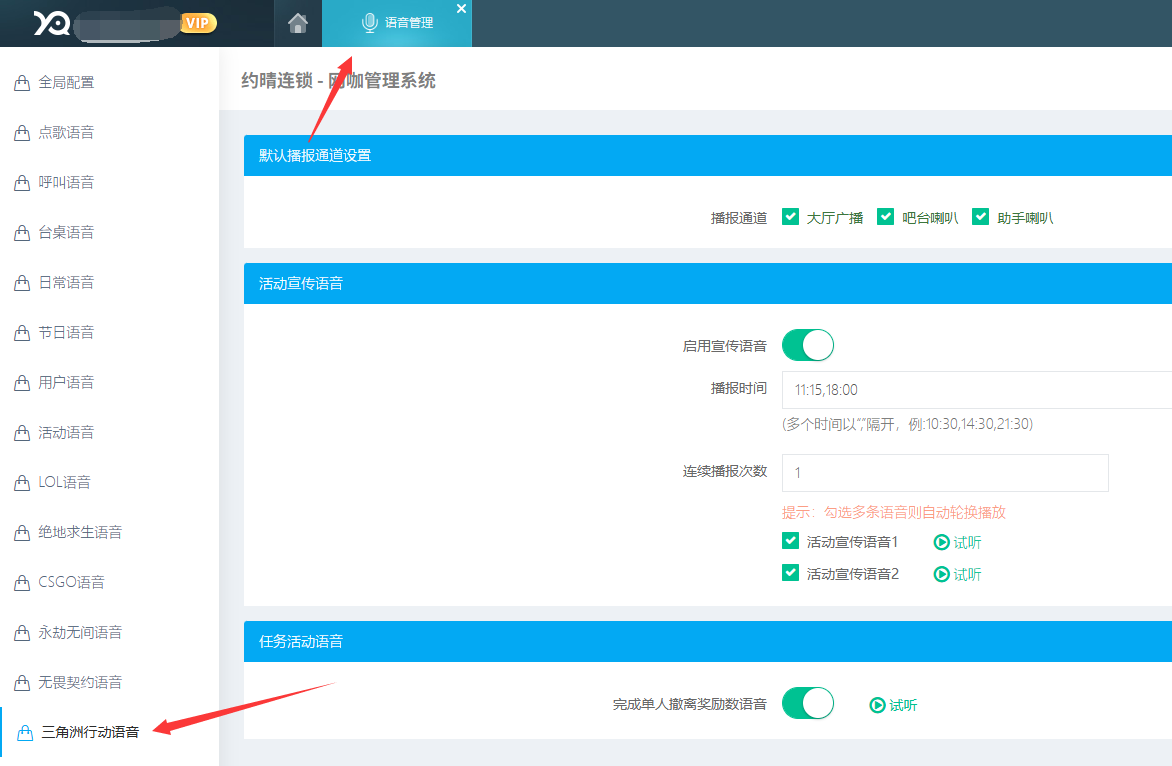
Task: Click bag icon beside LOL语音
Action: point(22,484)
